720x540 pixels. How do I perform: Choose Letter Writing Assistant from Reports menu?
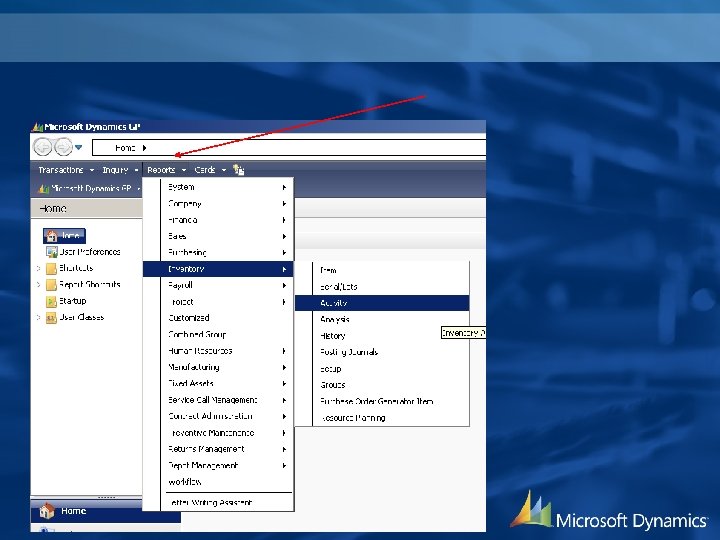218,502
